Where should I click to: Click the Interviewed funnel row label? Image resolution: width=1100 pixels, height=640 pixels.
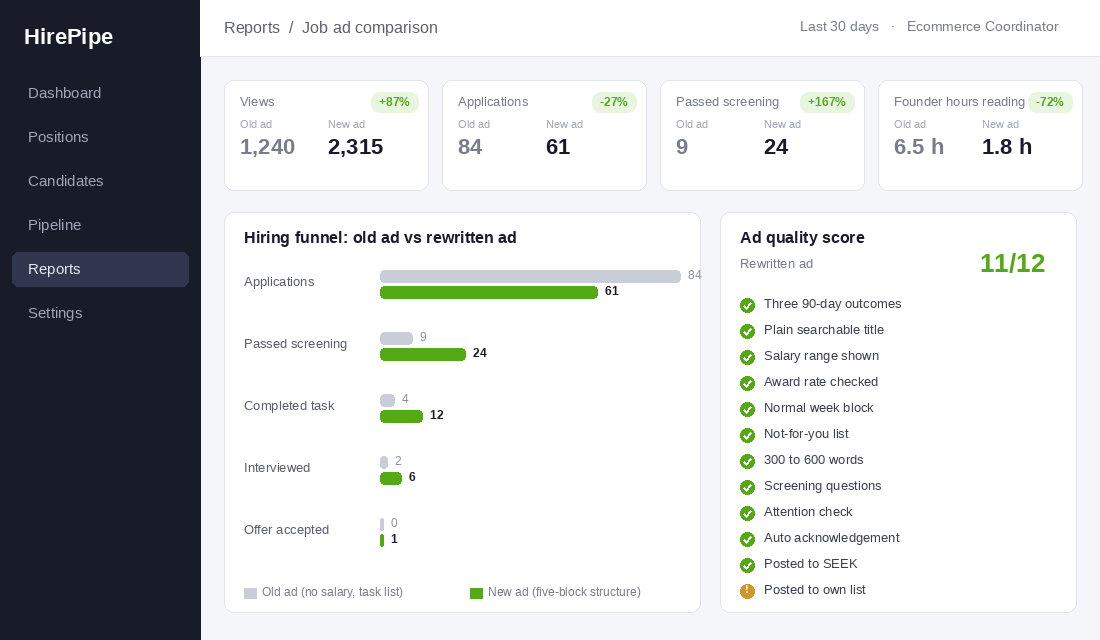[277, 468]
